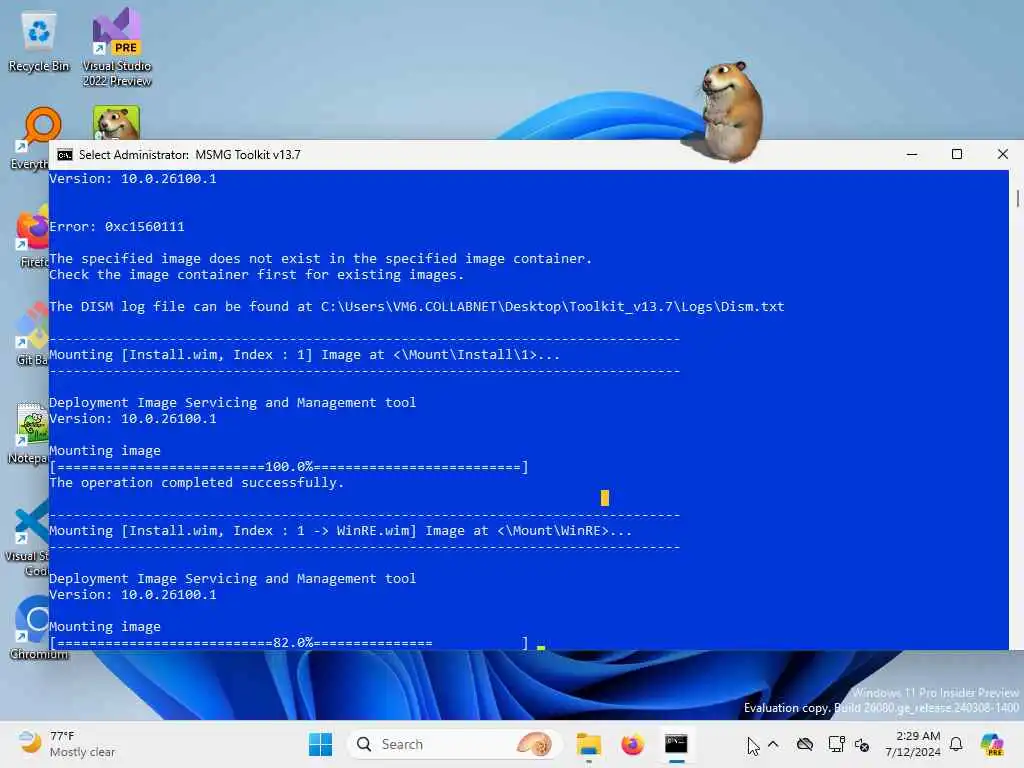
Task: Open the Everything search desktop shortcut
Action: [31, 137]
